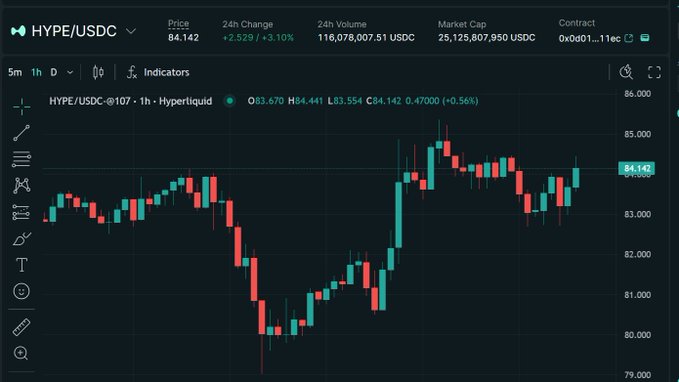Click the green market status dot
This screenshot has width=679, height=382.
[230, 101]
